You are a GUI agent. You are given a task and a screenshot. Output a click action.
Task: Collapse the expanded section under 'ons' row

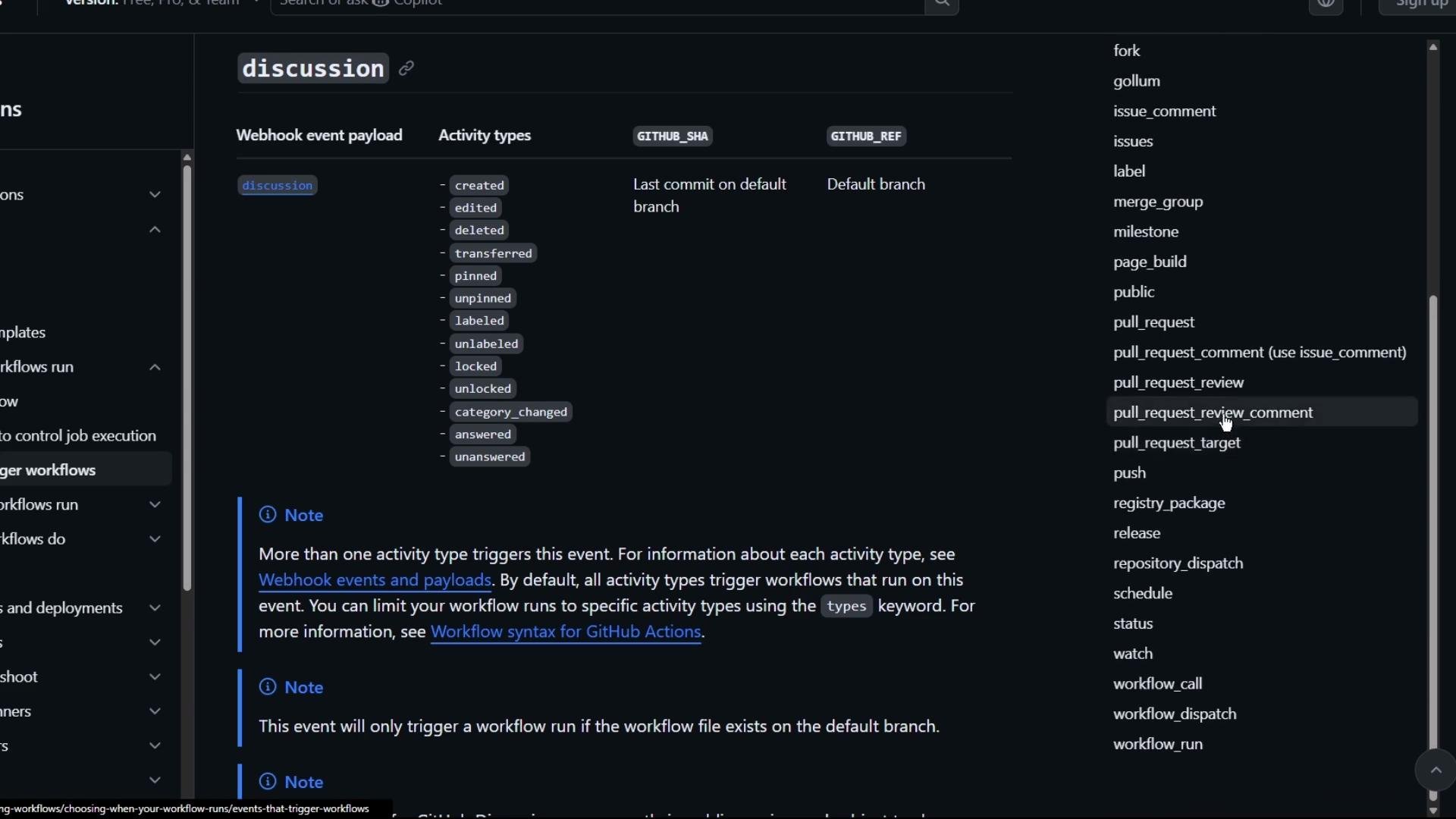click(x=155, y=230)
